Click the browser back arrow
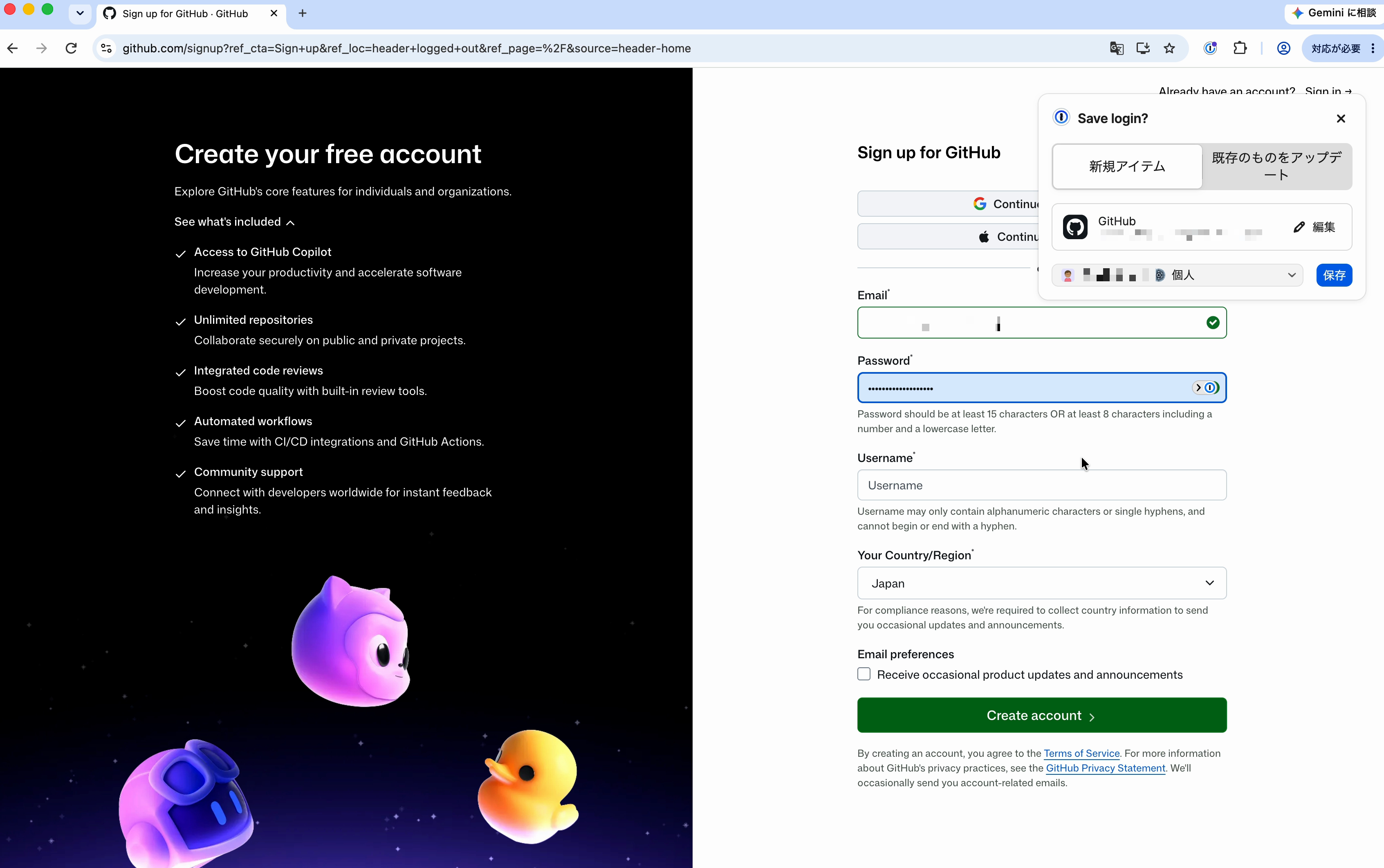 [x=13, y=48]
